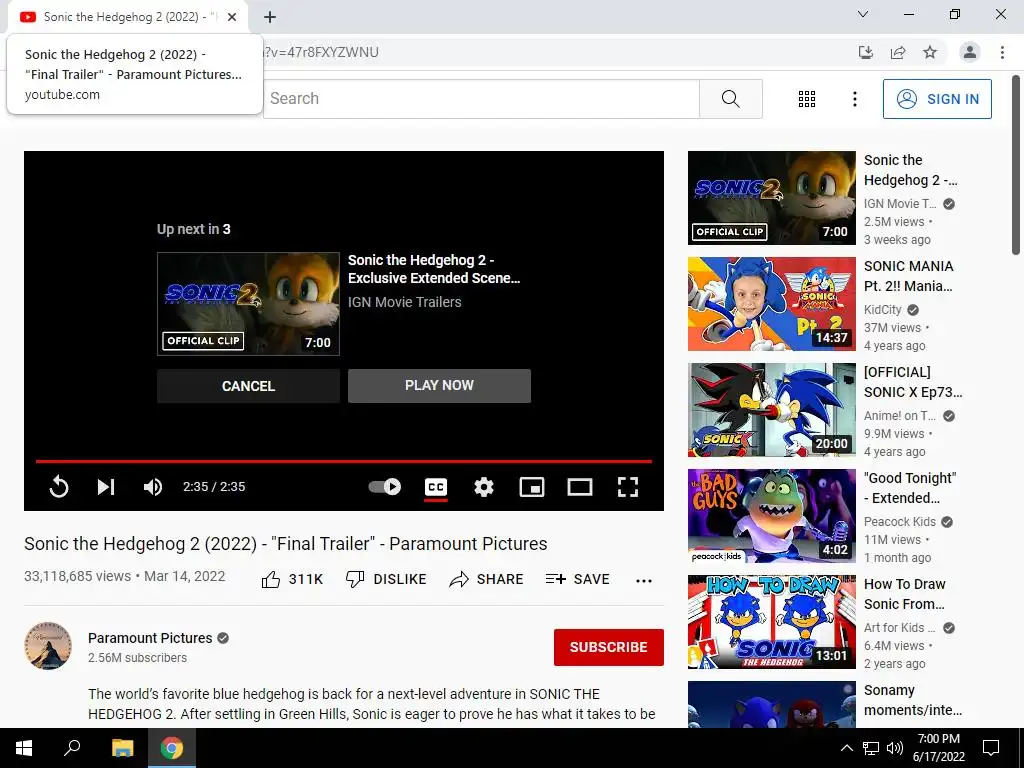The width and height of the screenshot is (1024, 768).
Task: Cancel the up next autoplay
Action: click(248, 386)
